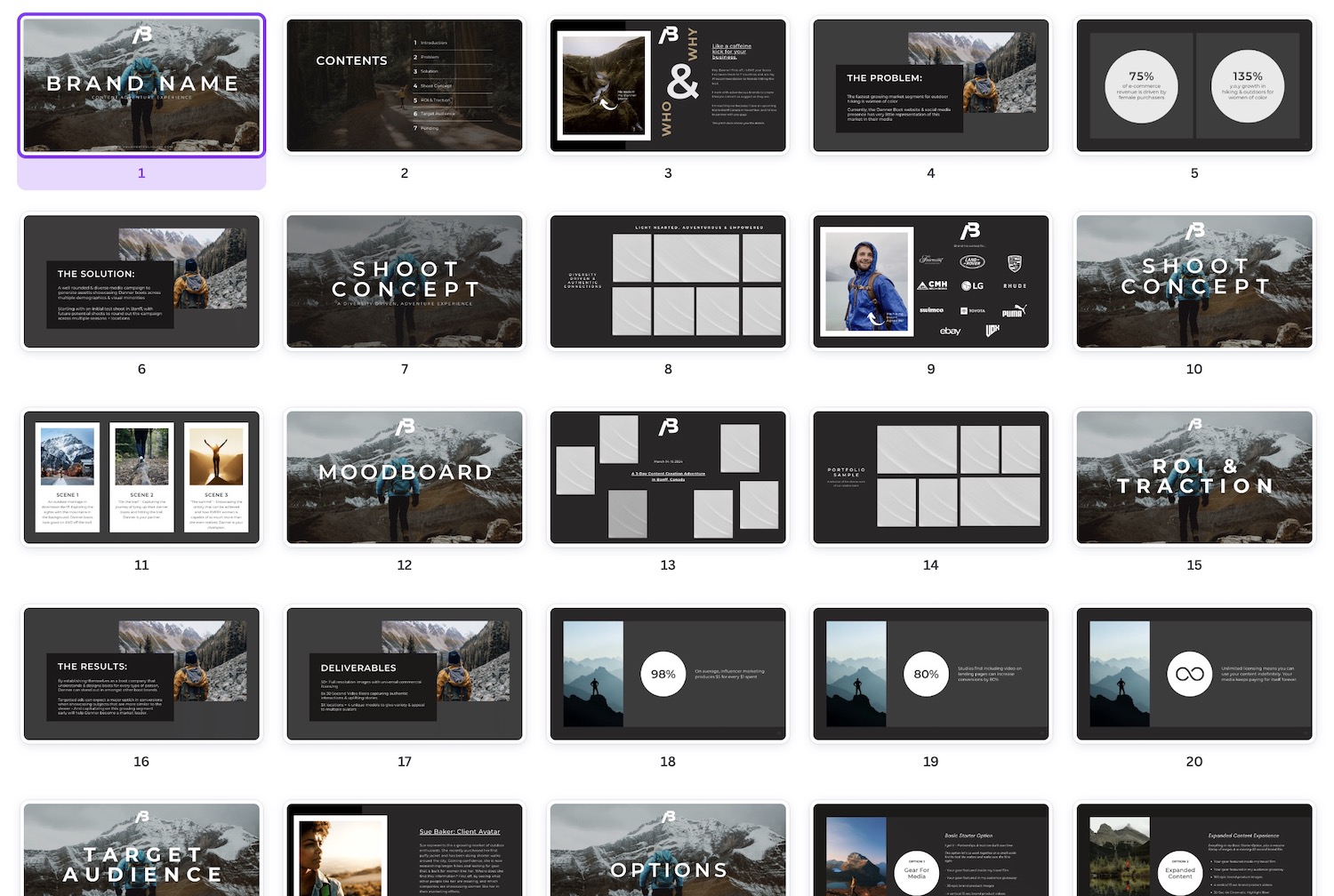Select the Puma logo on slide 9

[1015, 311]
